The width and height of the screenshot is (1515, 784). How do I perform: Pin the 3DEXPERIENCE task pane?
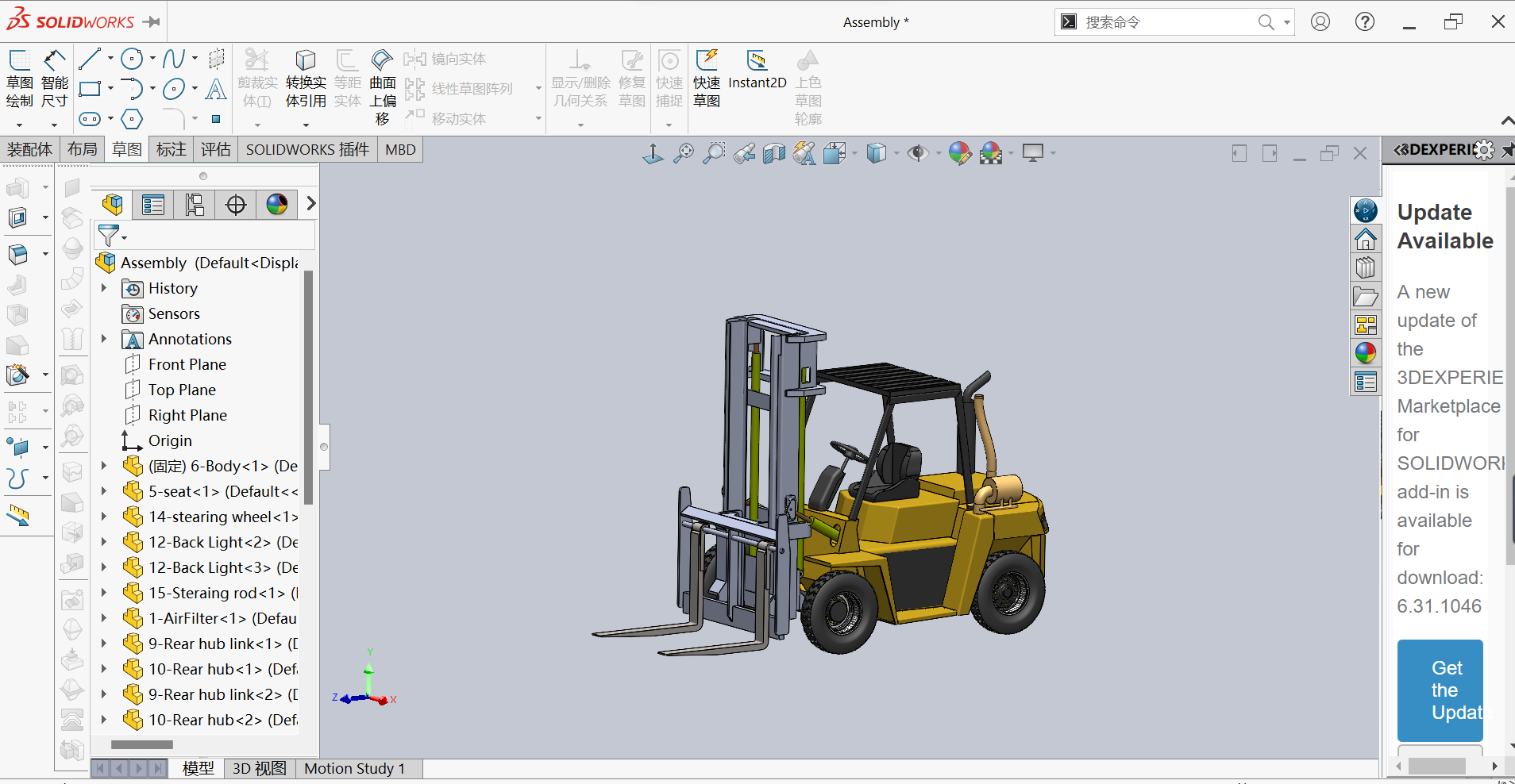point(1507,150)
